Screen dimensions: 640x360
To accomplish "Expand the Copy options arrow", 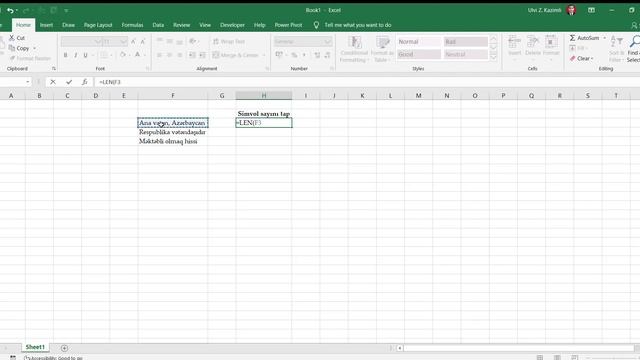I will [34, 48].
